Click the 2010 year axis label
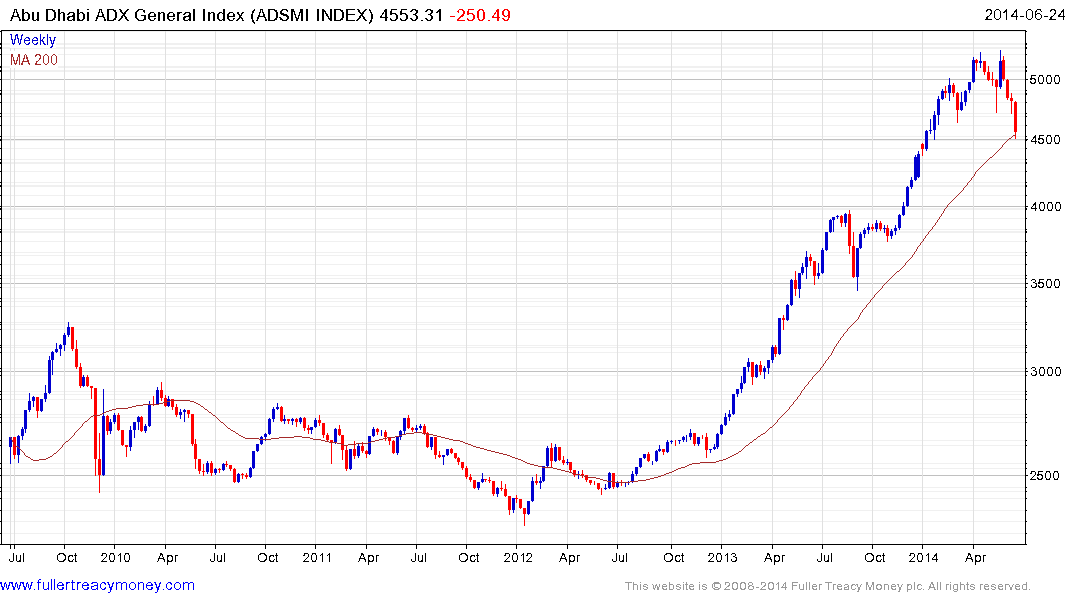Screen dimensions: 1075x600 (x=115, y=557)
